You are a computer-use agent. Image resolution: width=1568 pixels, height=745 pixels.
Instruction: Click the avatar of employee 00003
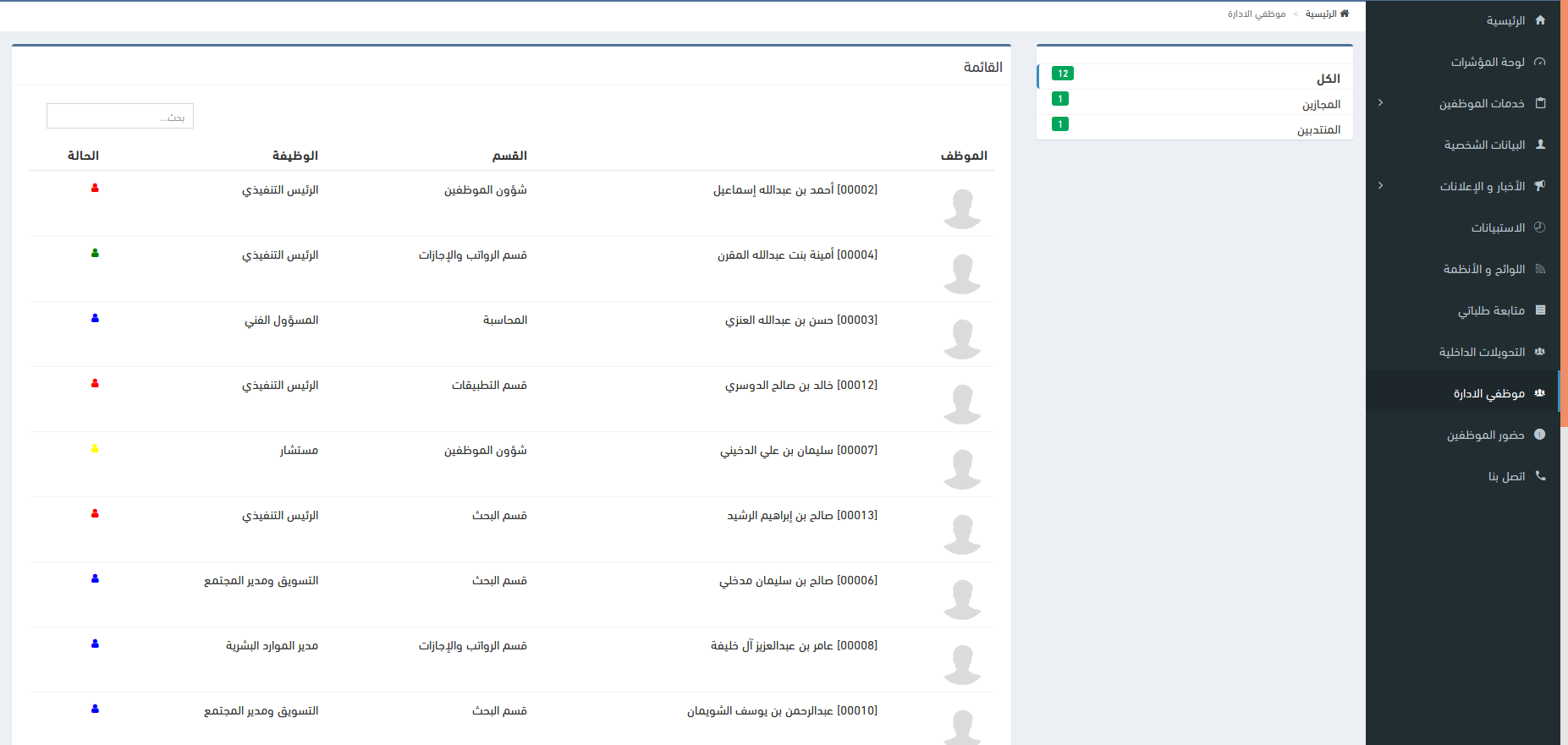pyautogui.click(x=962, y=339)
